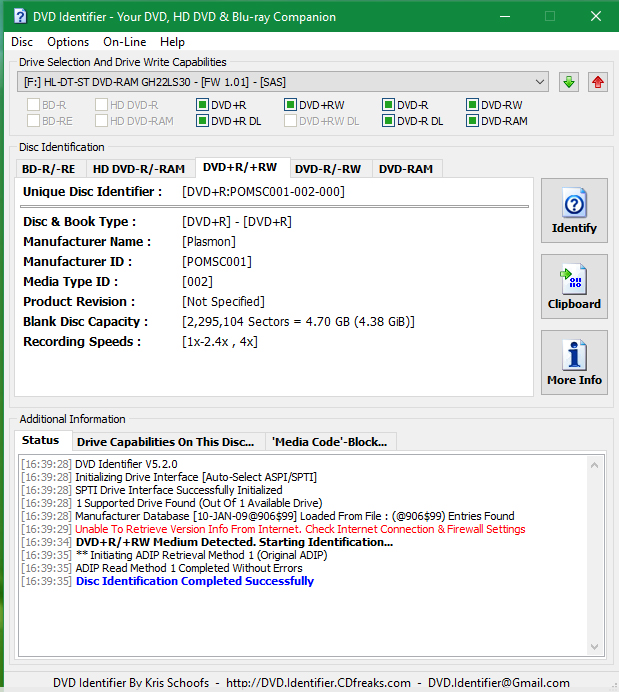Open the Help menu
Viewport: 619px width, 692px height.
172,42
